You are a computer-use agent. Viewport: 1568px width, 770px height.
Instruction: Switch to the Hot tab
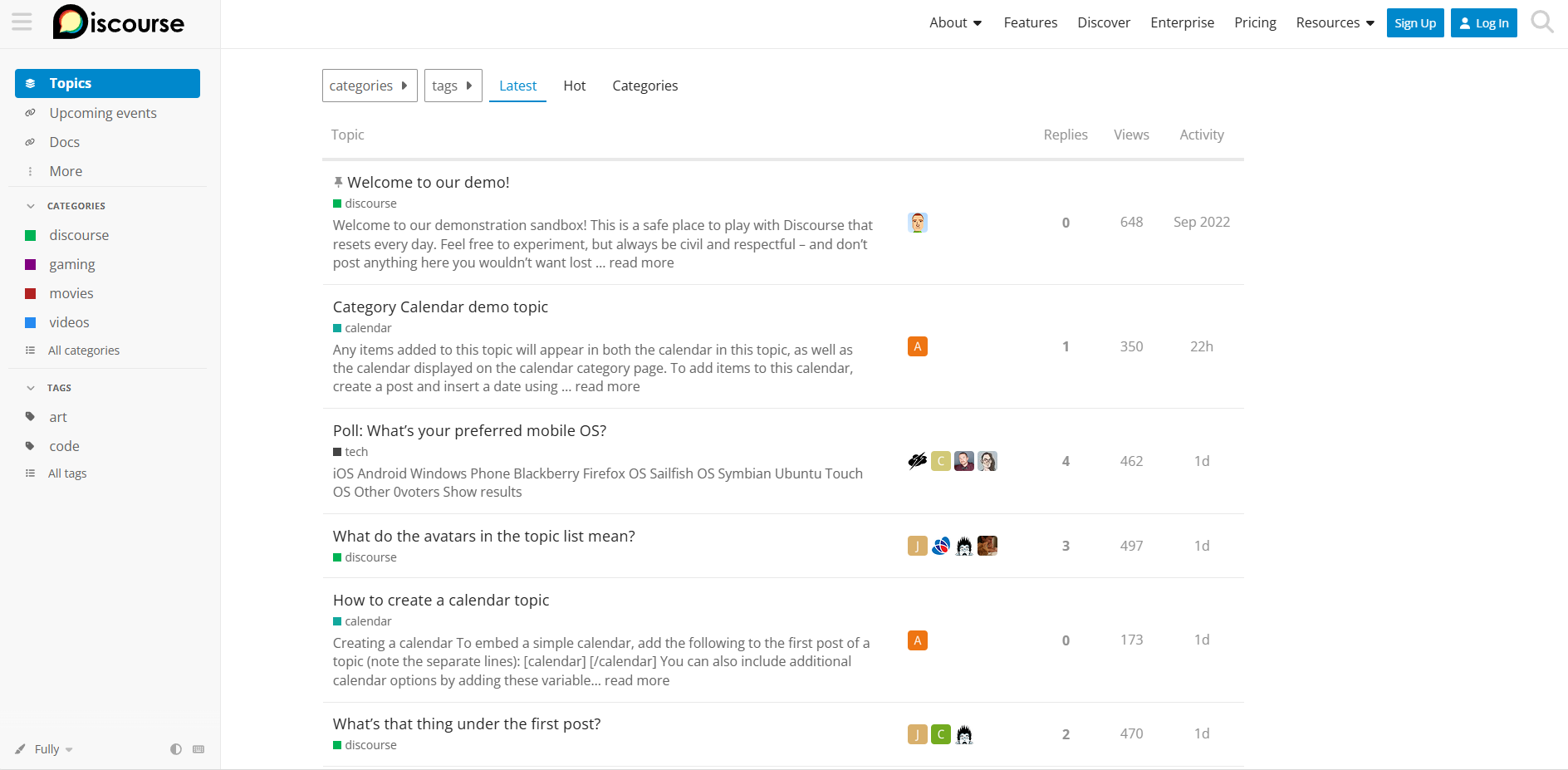[x=574, y=86]
